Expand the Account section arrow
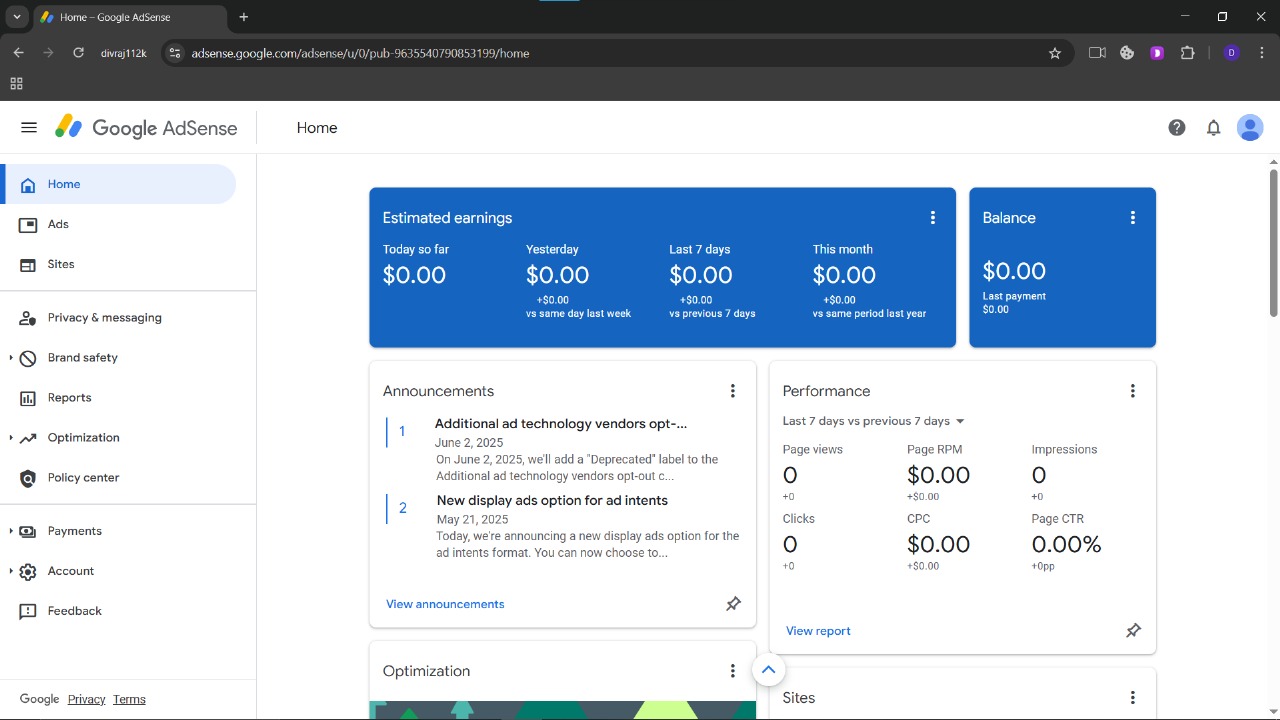The height and width of the screenshot is (720, 1280). pos(11,571)
